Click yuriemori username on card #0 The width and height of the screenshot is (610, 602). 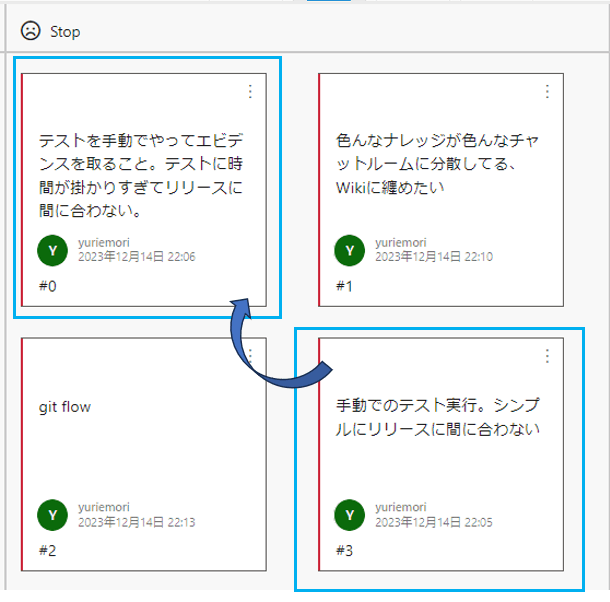point(103,243)
